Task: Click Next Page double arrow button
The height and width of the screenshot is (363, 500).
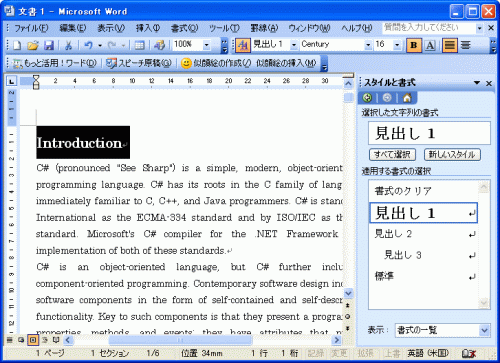Action: click(348, 328)
